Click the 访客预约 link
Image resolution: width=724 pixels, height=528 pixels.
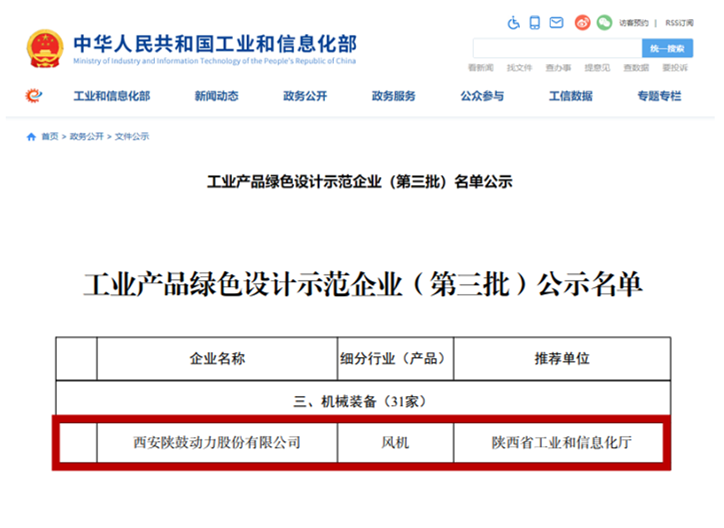[634, 23]
